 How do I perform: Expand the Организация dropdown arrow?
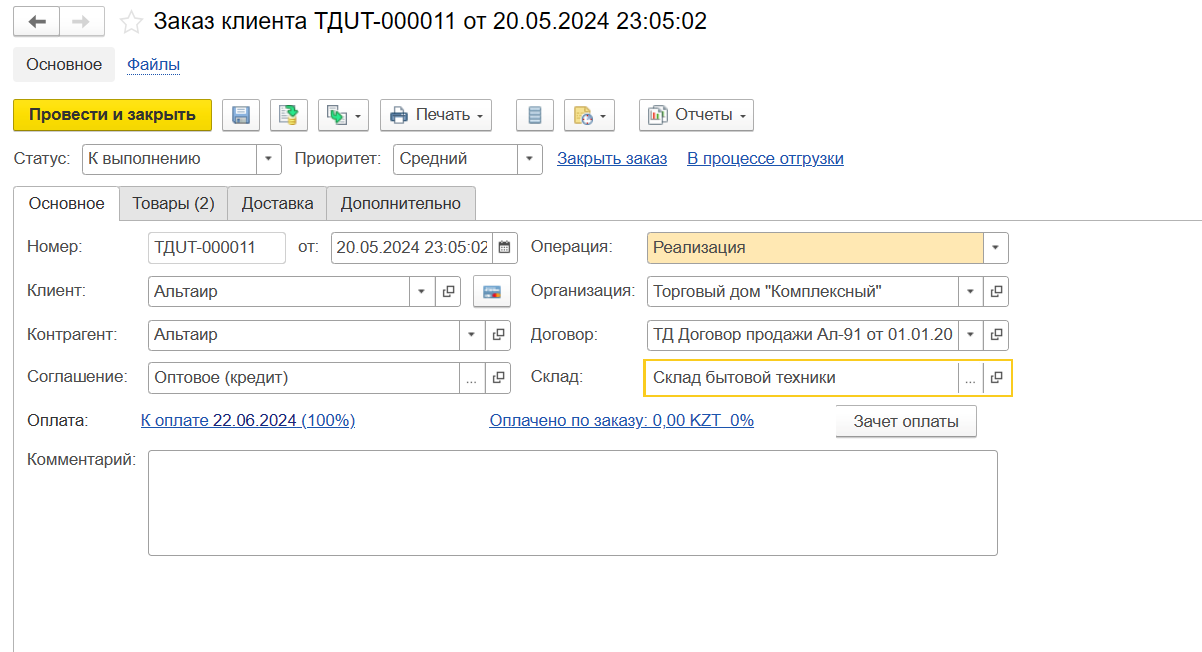point(970,292)
